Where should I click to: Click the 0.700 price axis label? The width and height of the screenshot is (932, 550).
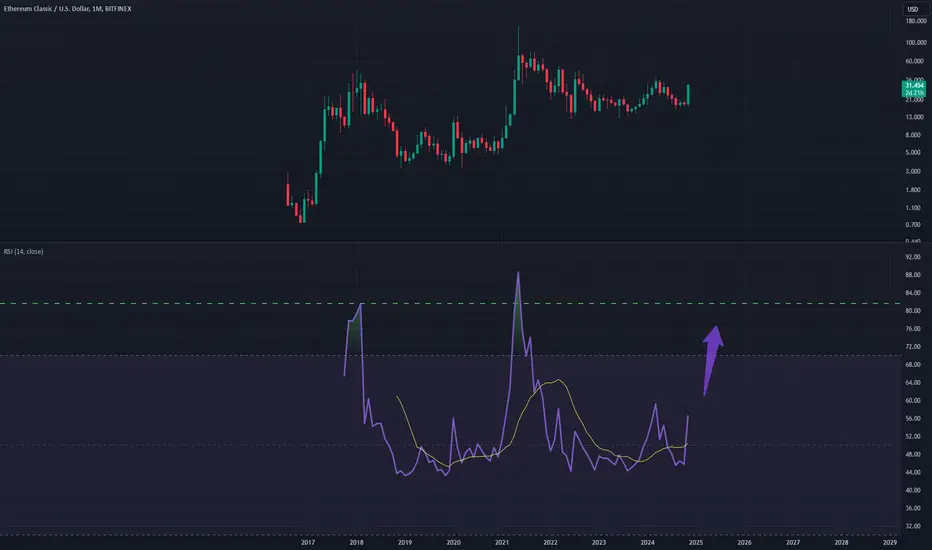point(913,225)
